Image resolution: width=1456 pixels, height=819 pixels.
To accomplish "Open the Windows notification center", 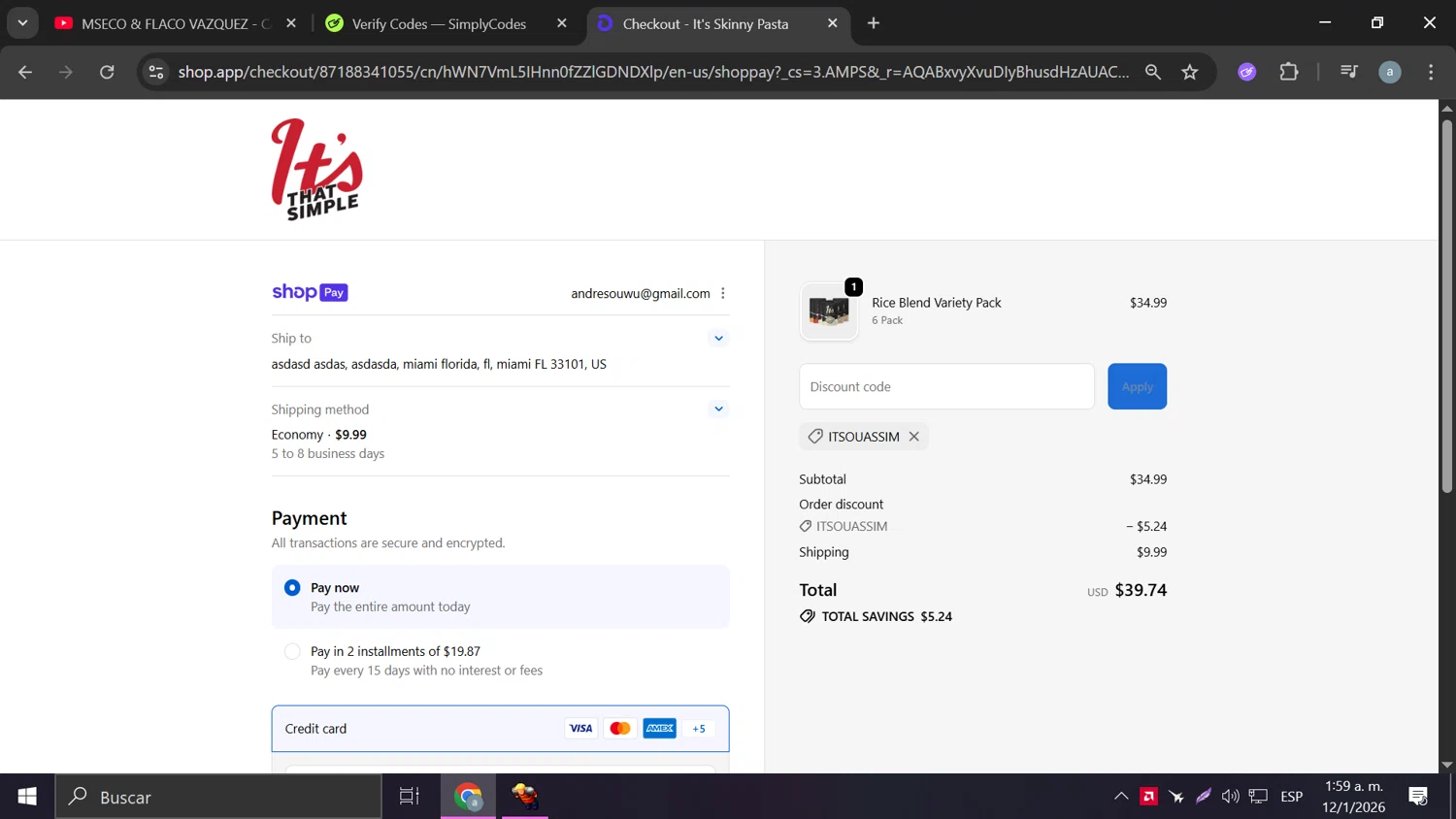I will pyautogui.click(x=1418, y=797).
